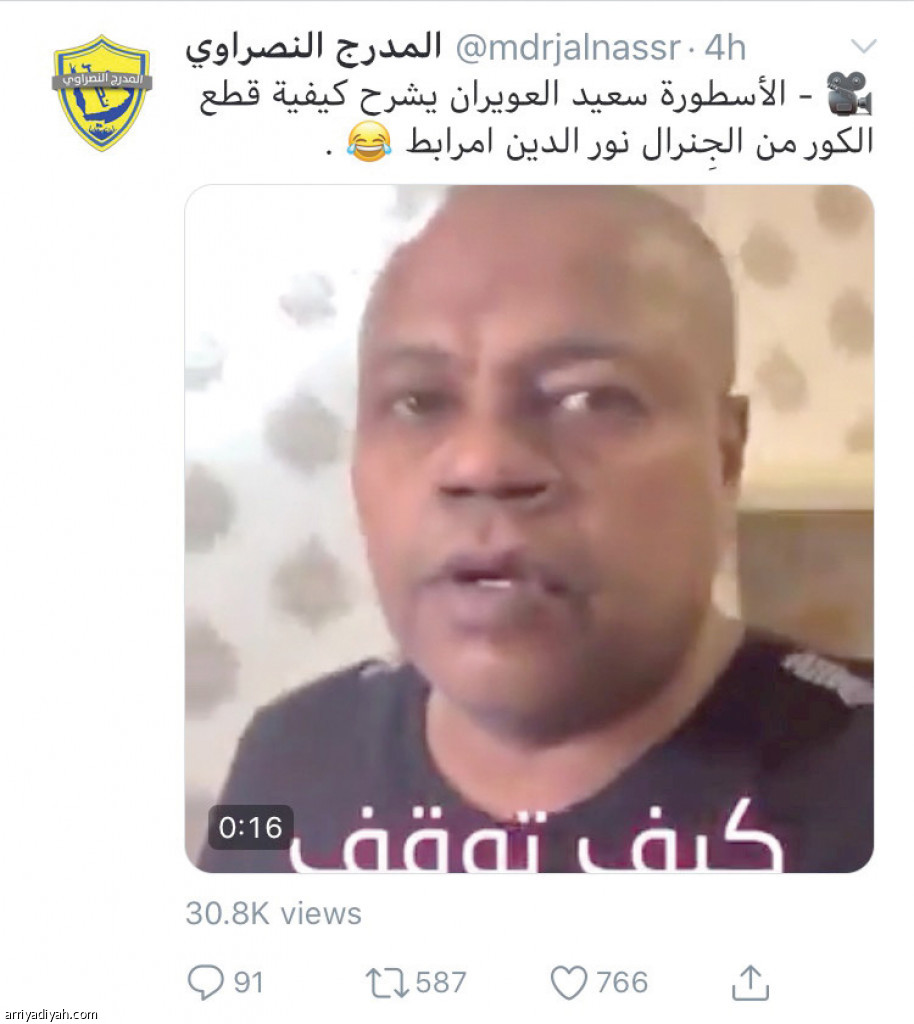Click the yellow shield profile avatar
Screen dimensions: 914x1024
[102, 93]
